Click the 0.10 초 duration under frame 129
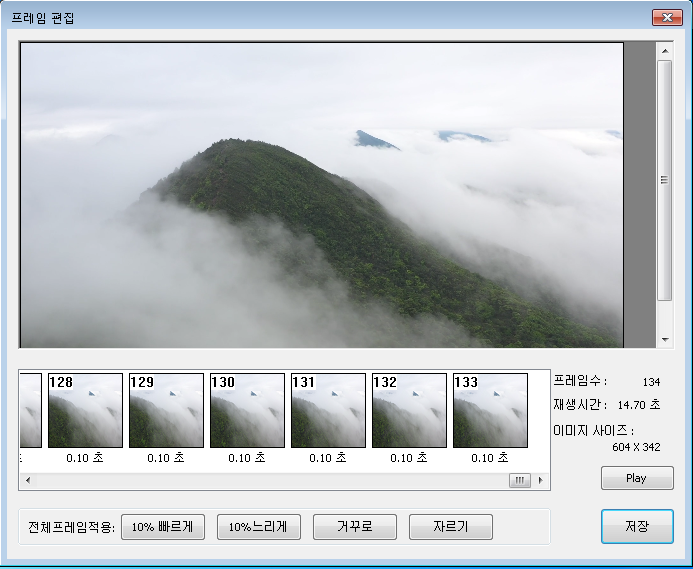 pyautogui.click(x=166, y=458)
